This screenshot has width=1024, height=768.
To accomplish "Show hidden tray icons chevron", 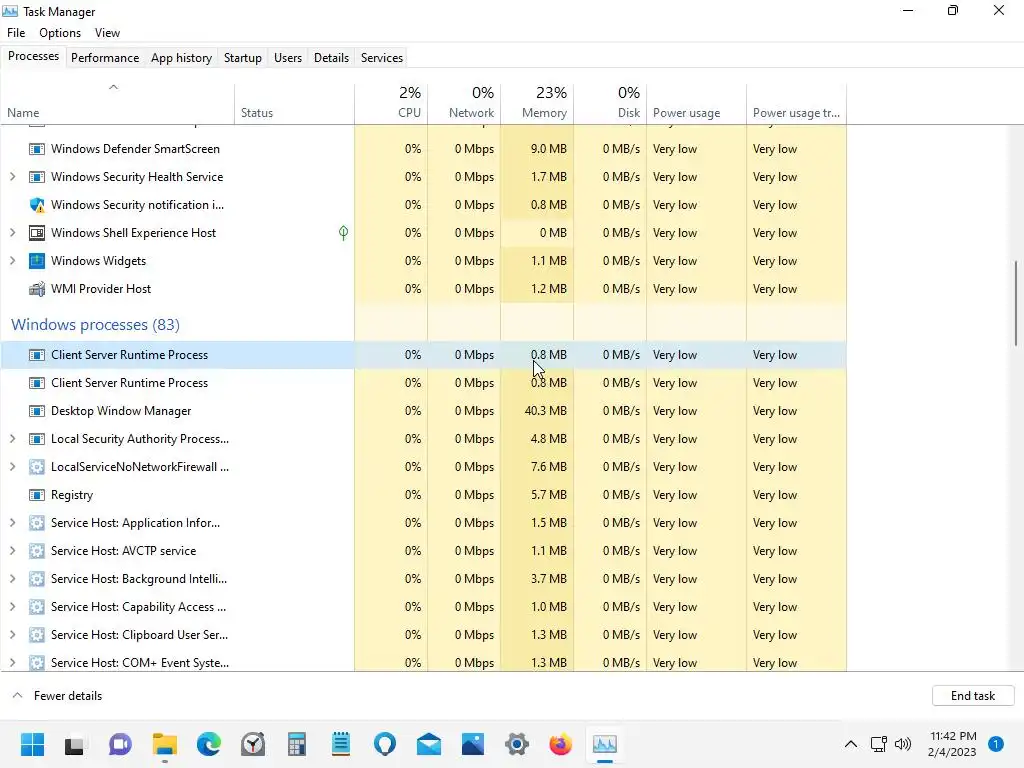I will [x=851, y=744].
